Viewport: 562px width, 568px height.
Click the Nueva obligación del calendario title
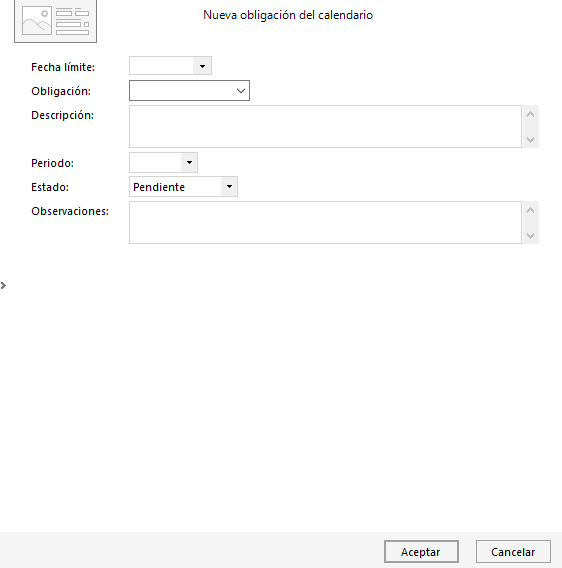point(288,15)
